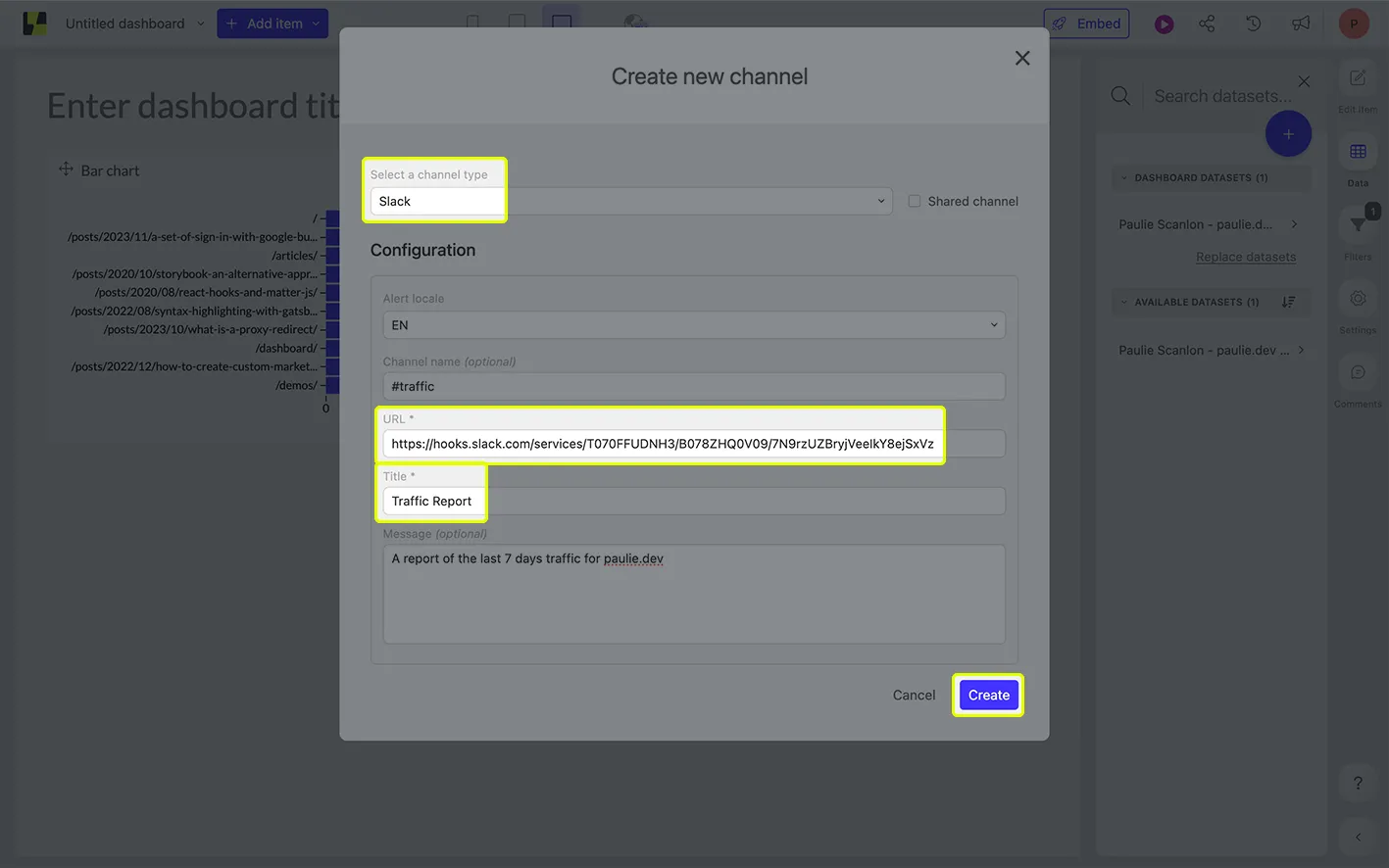1389x868 pixels.
Task: Switch to mobile screen view icon
Action: 472,23
